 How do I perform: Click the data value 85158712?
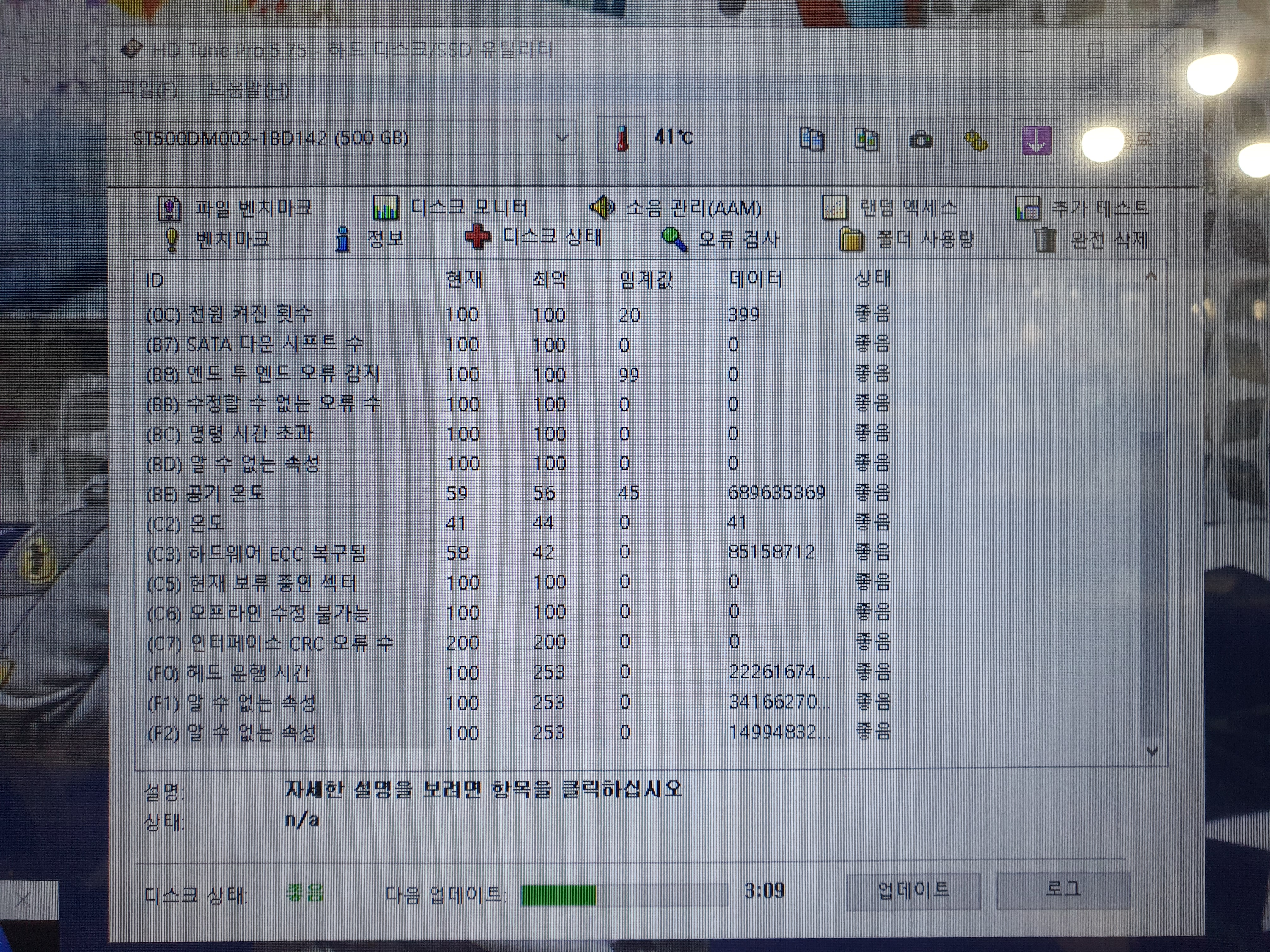tap(772, 552)
